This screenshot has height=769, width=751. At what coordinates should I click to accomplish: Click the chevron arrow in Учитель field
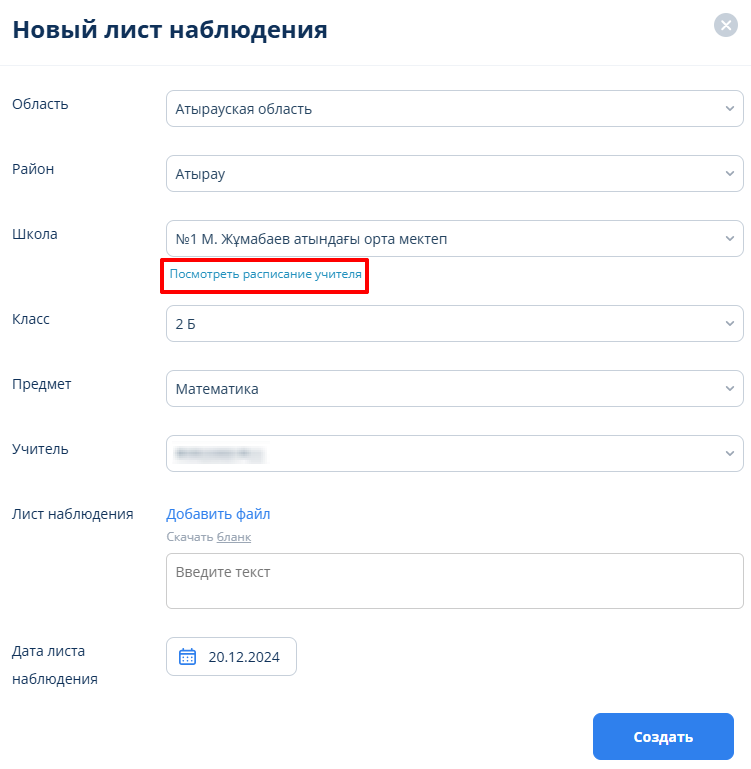(729, 454)
